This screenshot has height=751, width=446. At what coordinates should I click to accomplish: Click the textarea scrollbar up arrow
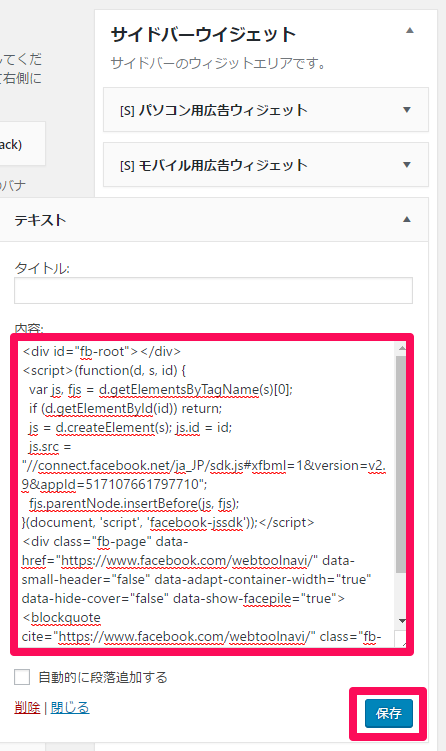(x=401, y=348)
